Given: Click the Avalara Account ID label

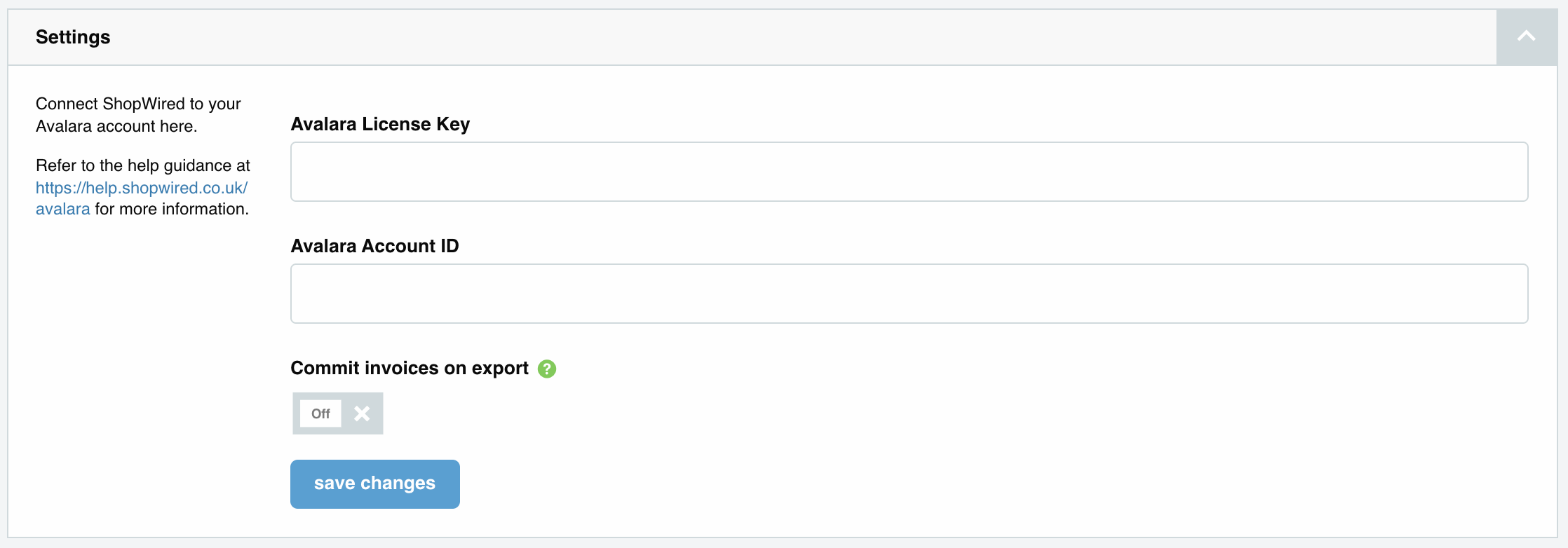Looking at the screenshot, I should (374, 246).
